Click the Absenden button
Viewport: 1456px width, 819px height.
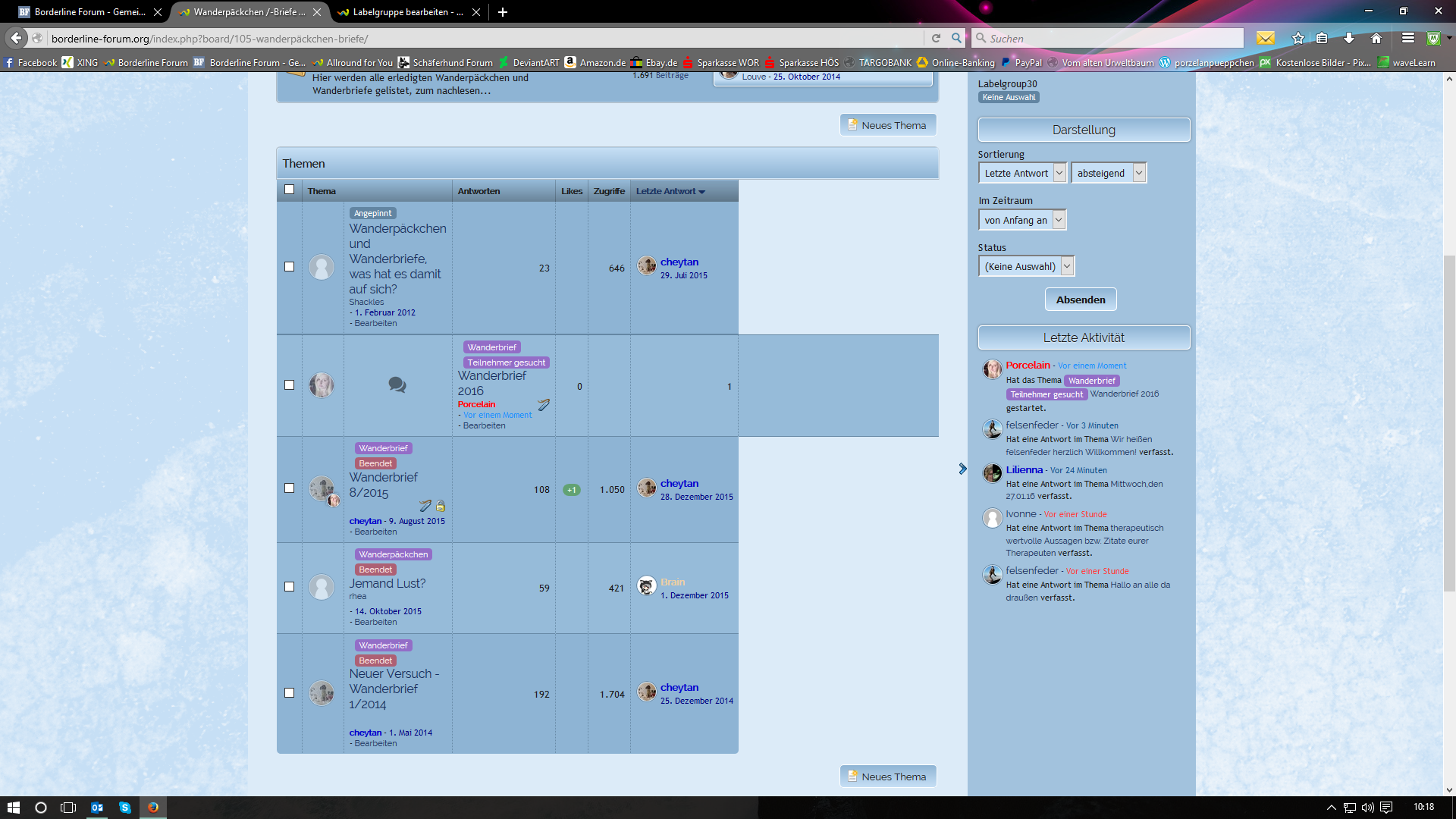1081,300
